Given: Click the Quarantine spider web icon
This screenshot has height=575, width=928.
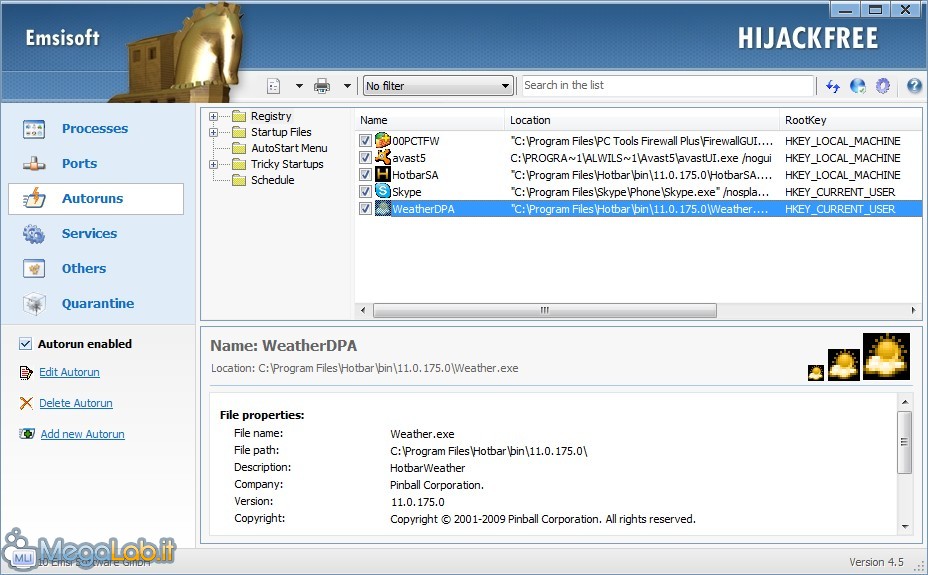Looking at the screenshot, I should click(x=34, y=303).
